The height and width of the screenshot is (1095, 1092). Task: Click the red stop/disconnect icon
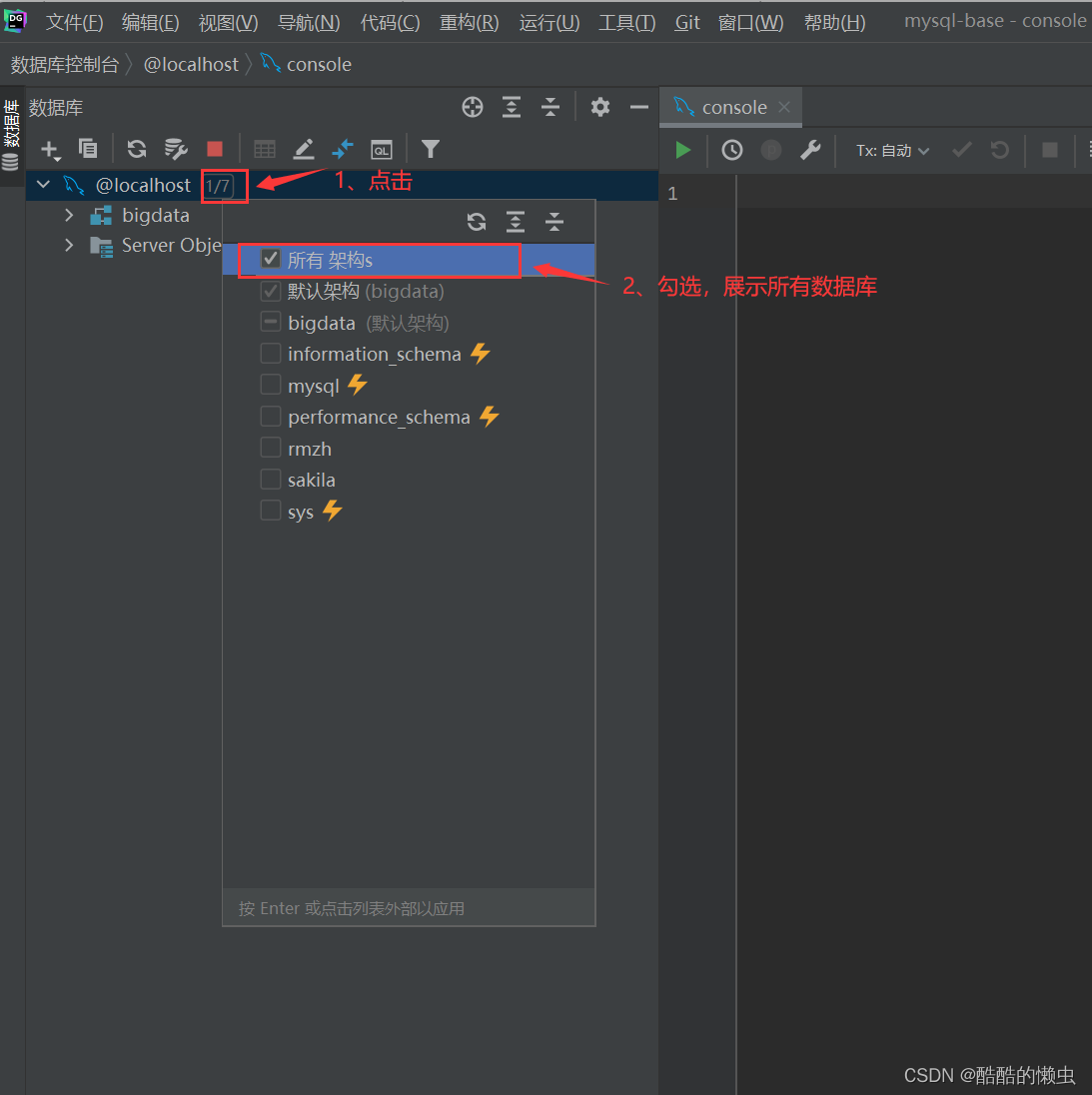[215, 149]
